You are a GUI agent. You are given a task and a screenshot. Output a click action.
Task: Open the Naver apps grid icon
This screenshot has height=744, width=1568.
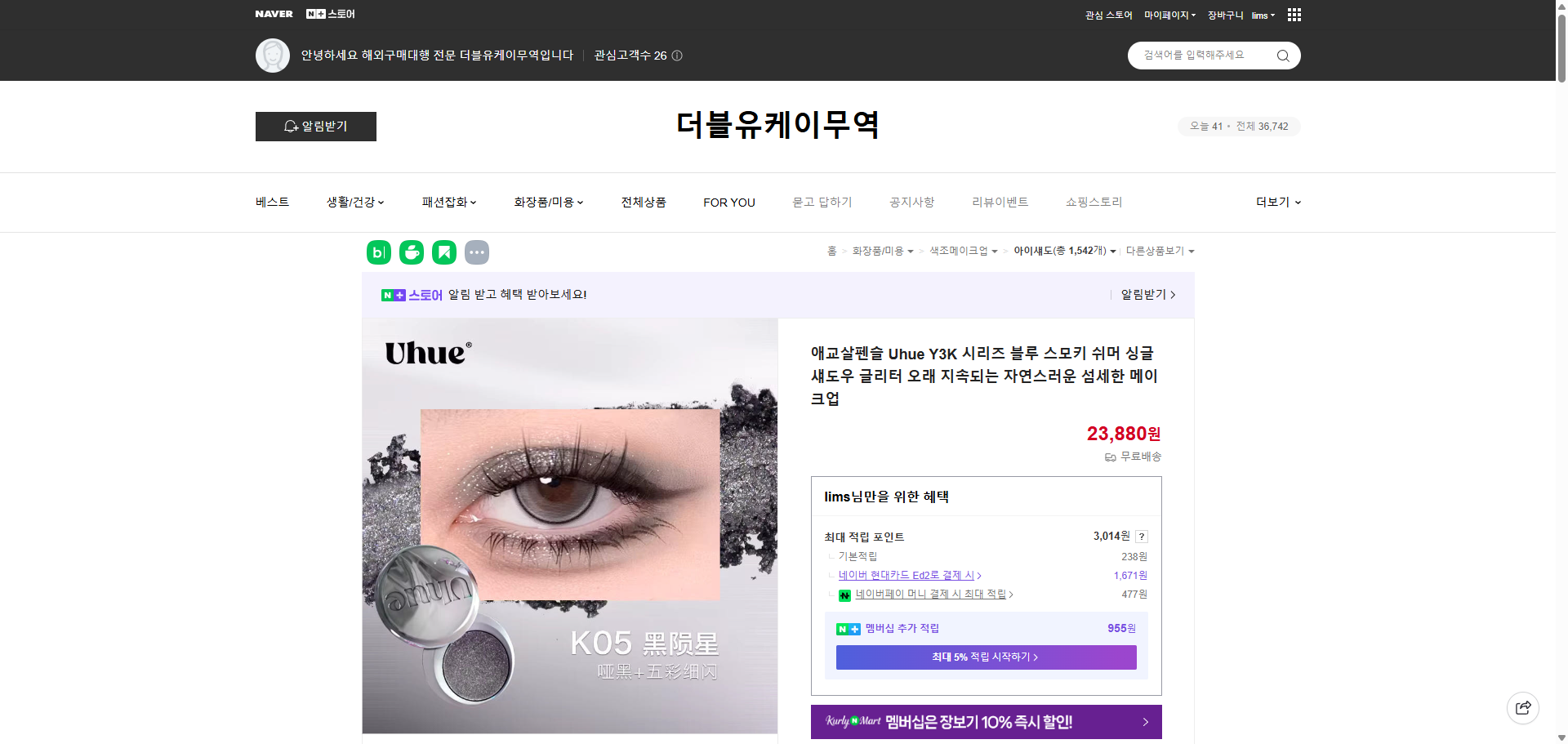(1294, 15)
